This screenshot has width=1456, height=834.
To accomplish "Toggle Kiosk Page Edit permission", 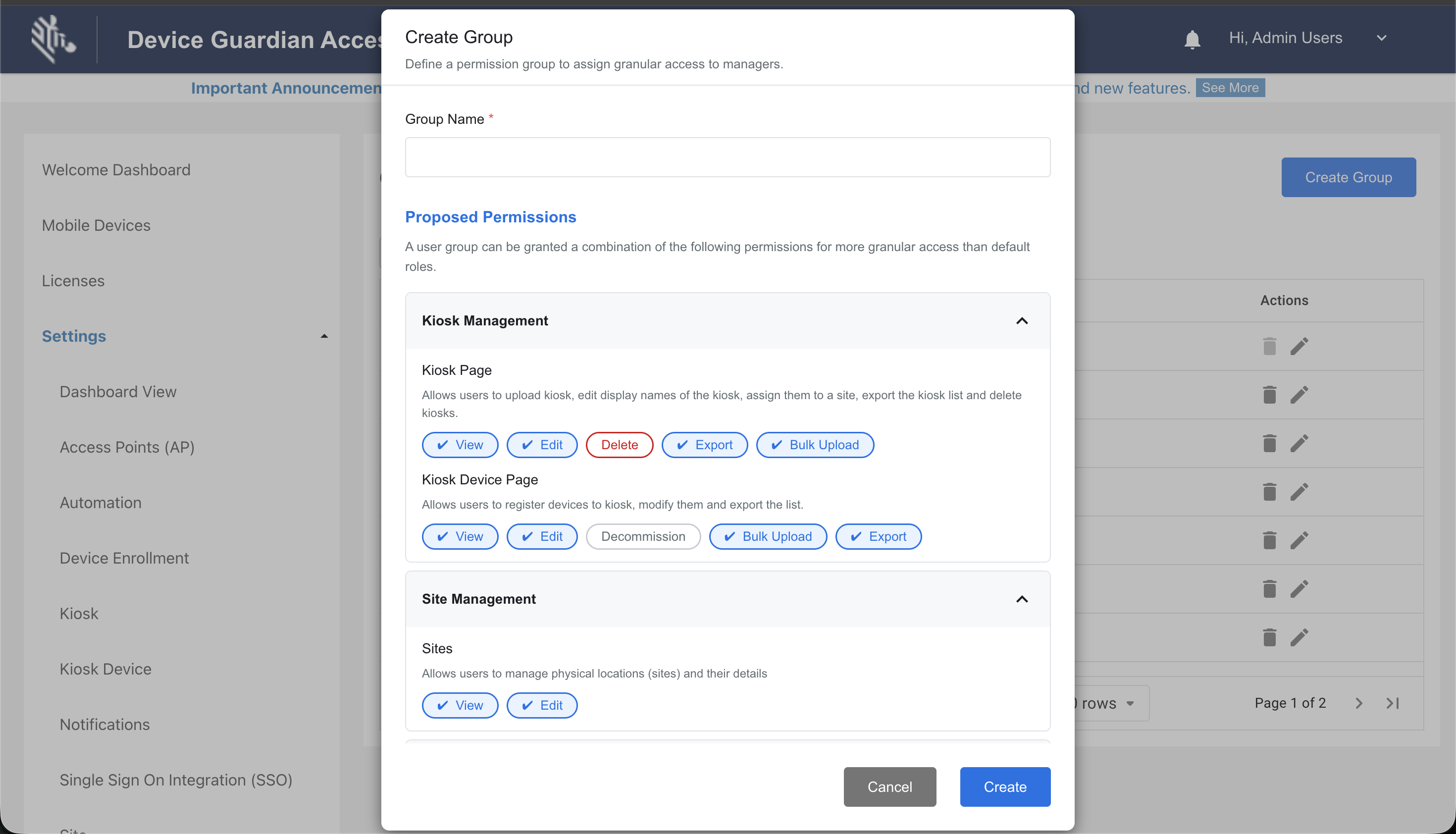I will [x=542, y=445].
